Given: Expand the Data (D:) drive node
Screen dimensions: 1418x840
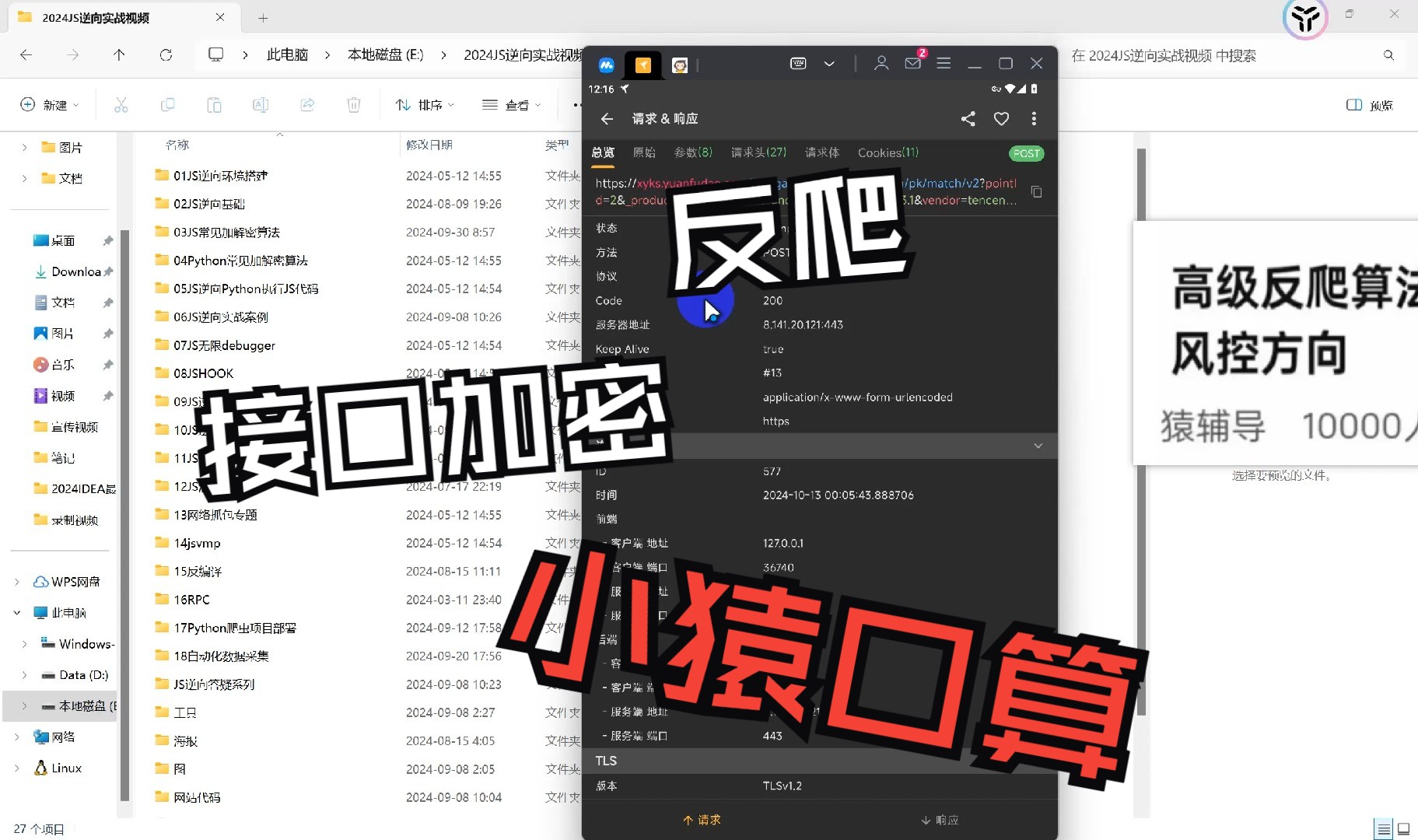Looking at the screenshot, I should tap(24, 675).
